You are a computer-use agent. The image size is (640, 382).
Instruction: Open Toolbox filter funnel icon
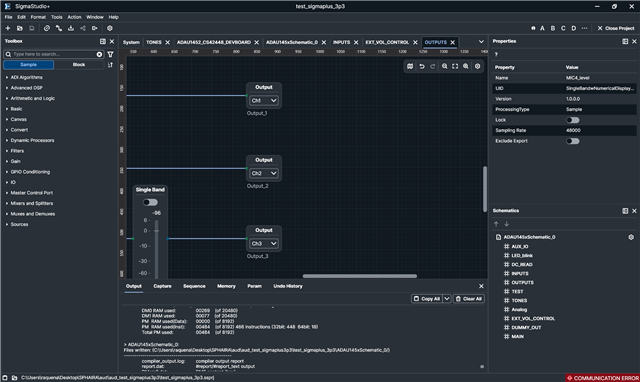pos(110,54)
